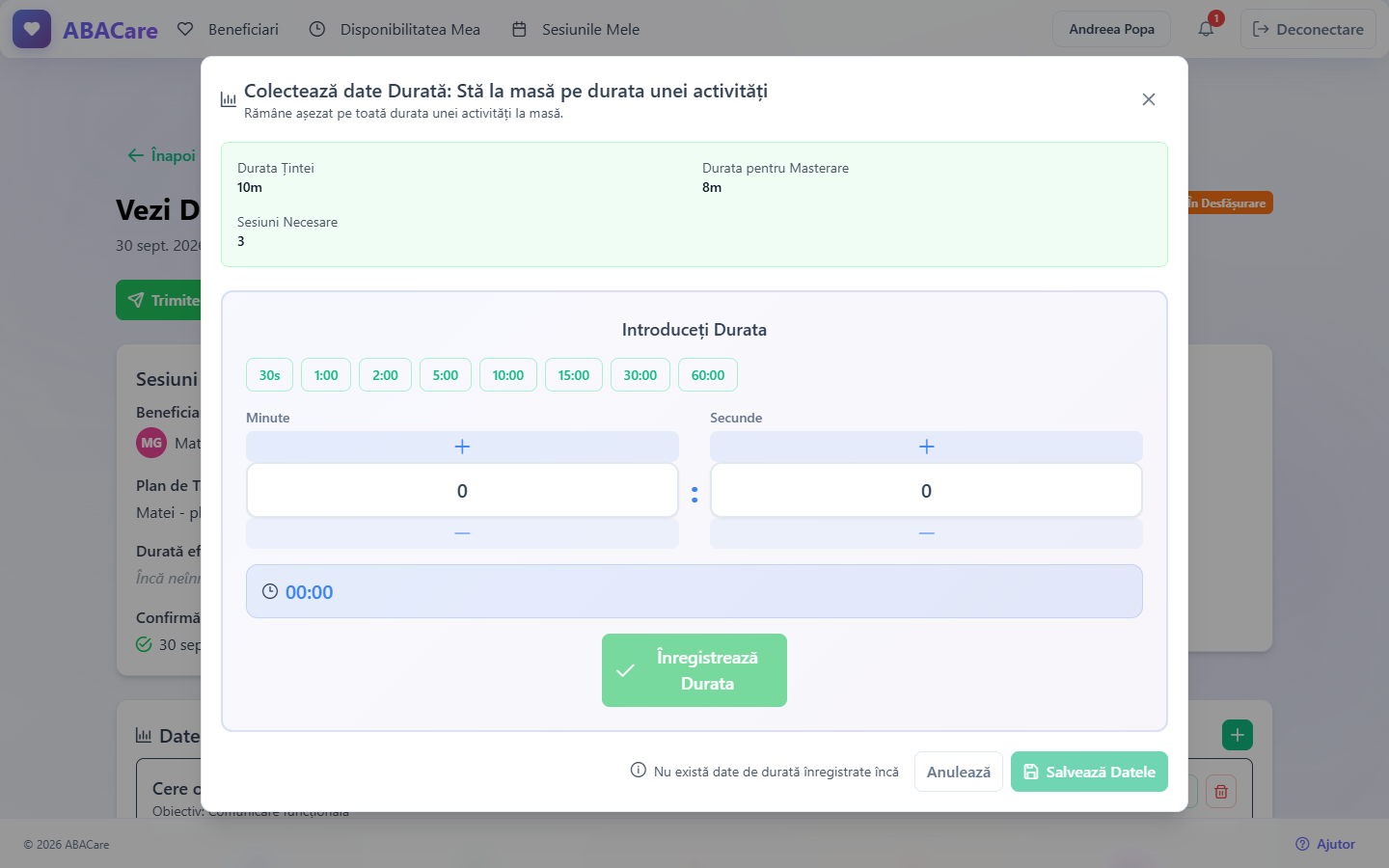Increase minutes with the plus stepper
The height and width of the screenshot is (868, 1389).
pyautogui.click(x=462, y=447)
